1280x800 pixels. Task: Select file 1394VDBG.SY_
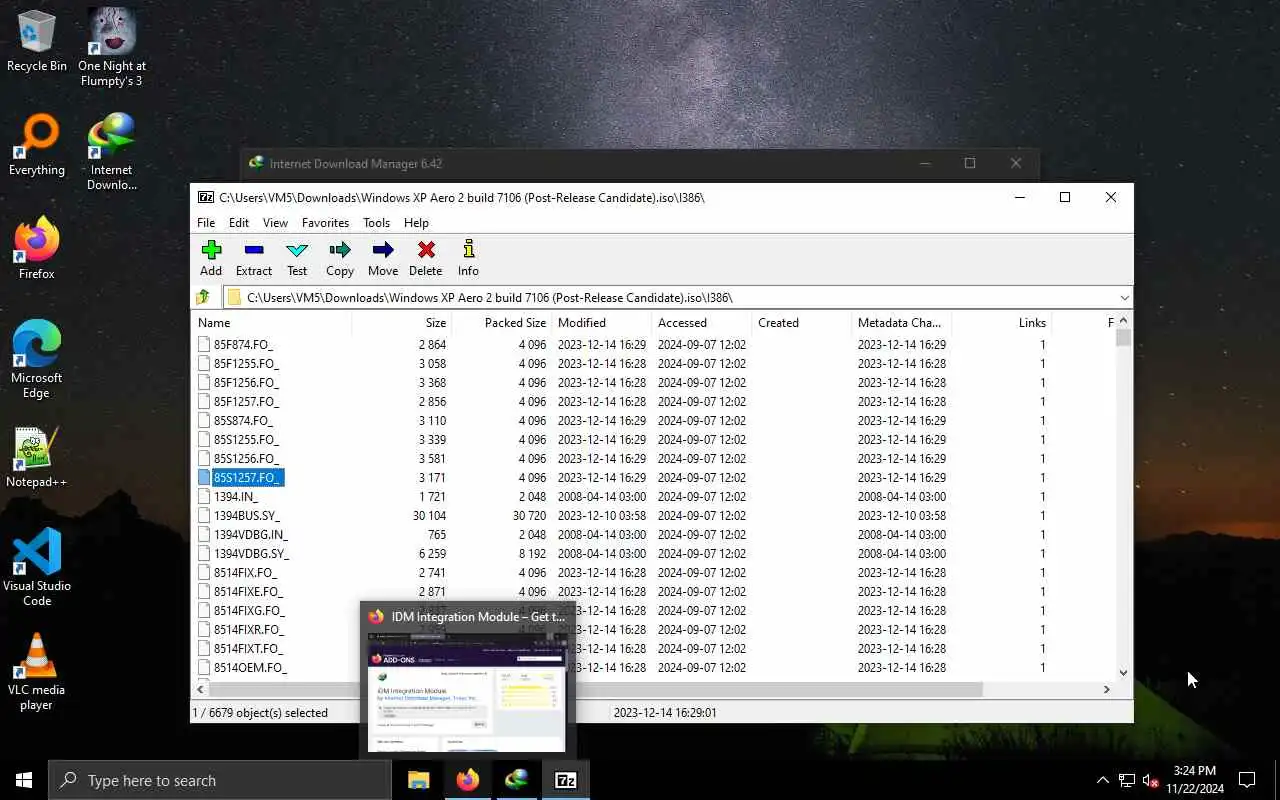(251, 553)
